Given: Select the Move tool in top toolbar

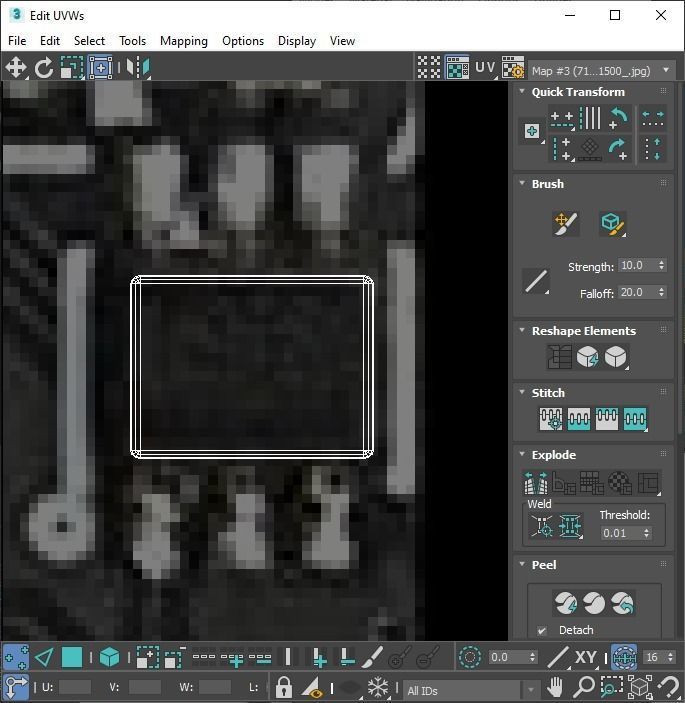Looking at the screenshot, I should click(16, 68).
